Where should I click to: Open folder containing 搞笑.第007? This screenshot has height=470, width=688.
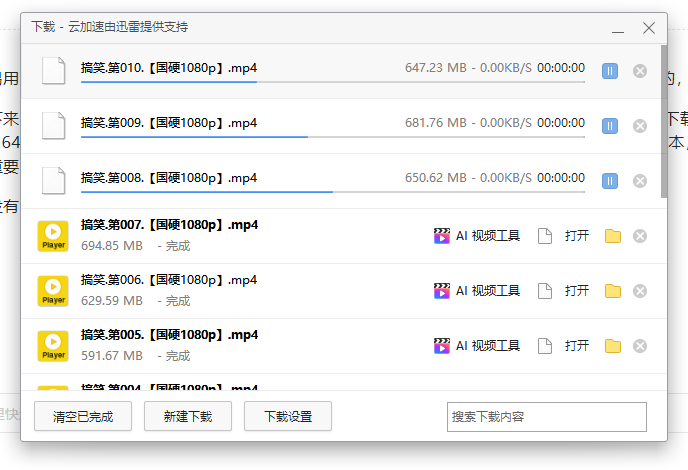613,236
